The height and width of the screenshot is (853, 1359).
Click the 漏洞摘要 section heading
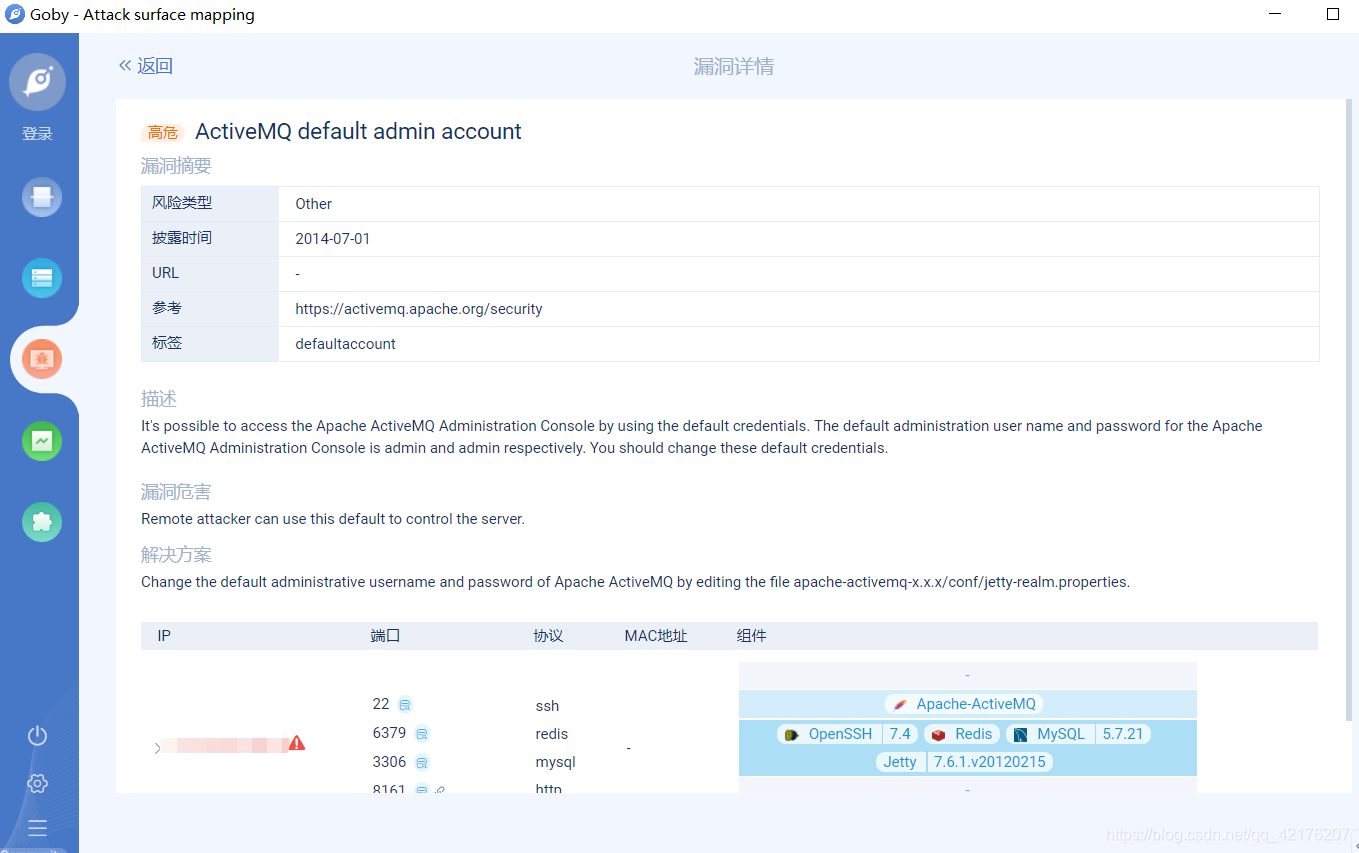click(x=176, y=166)
